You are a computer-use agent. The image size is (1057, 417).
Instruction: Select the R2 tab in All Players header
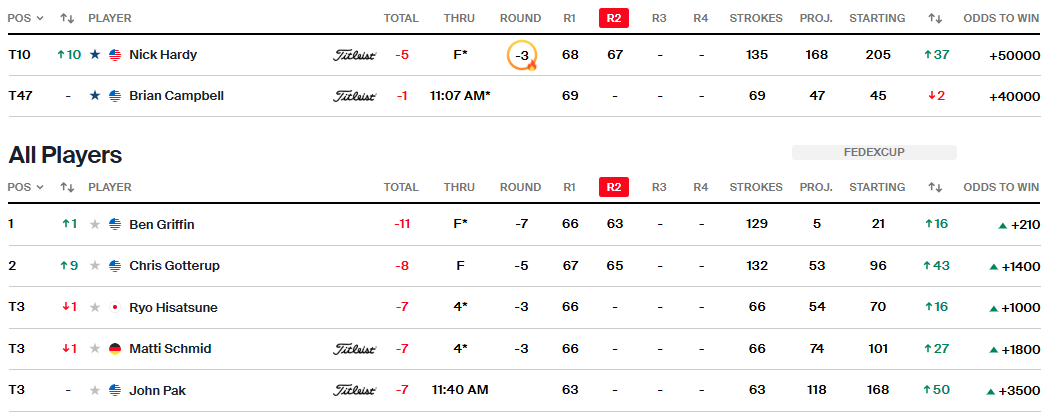[613, 187]
